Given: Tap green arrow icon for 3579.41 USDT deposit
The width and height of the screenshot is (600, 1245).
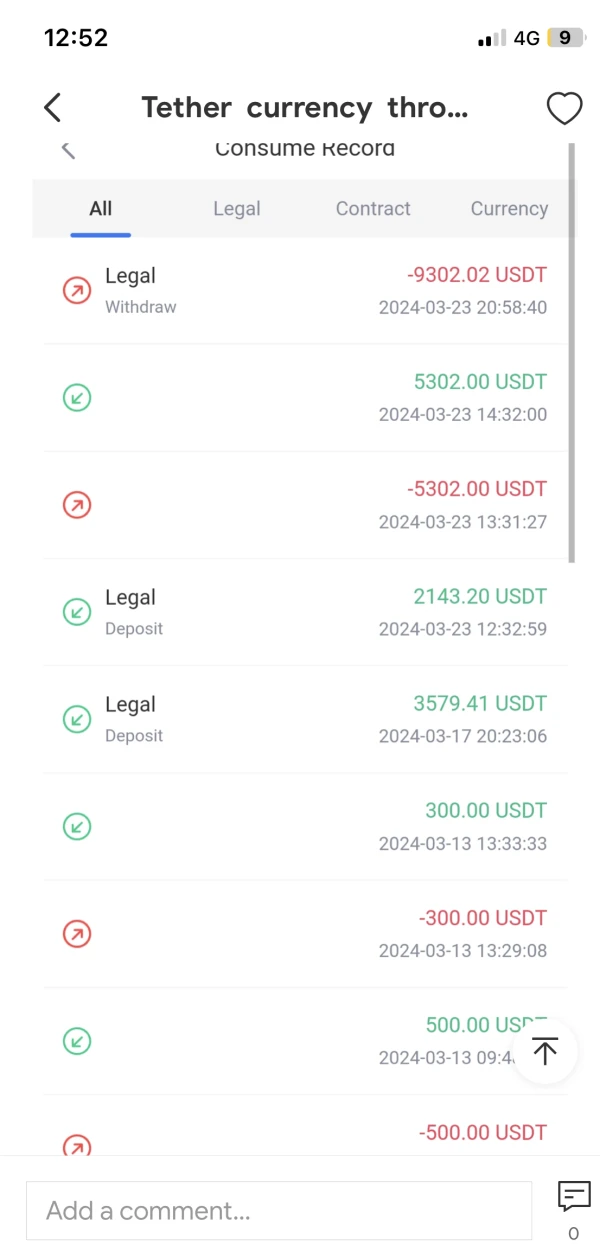Looking at the screenshot, I should 77,719.
